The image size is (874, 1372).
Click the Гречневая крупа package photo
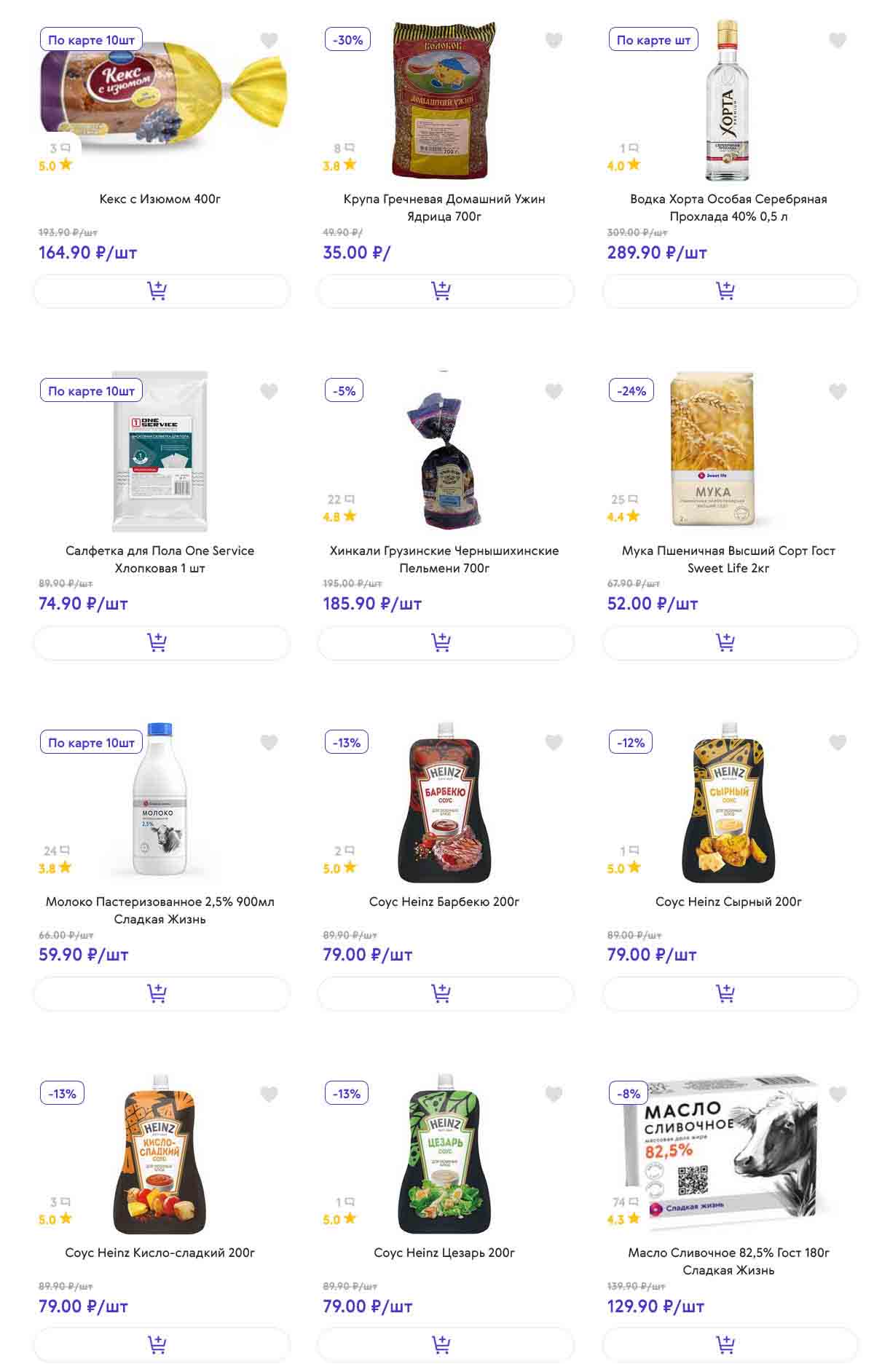coord(444,100)
